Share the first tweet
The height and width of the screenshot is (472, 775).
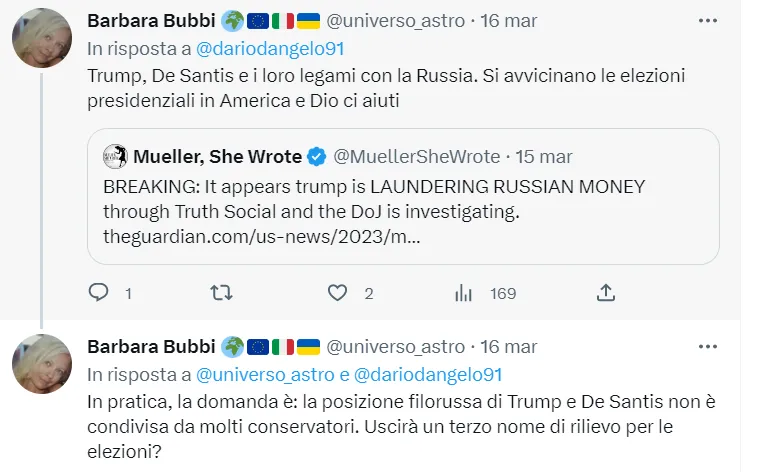[x=605, y=293]
